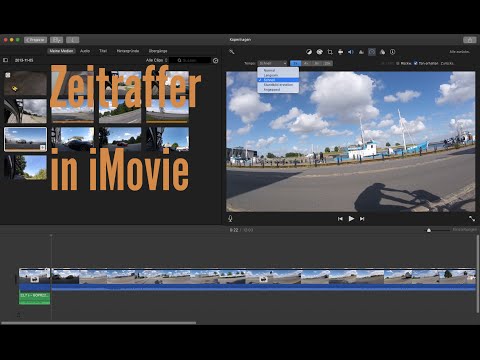
Task: Skip to the previous clip
Action: pyautogui.click(x=340, y=219)
